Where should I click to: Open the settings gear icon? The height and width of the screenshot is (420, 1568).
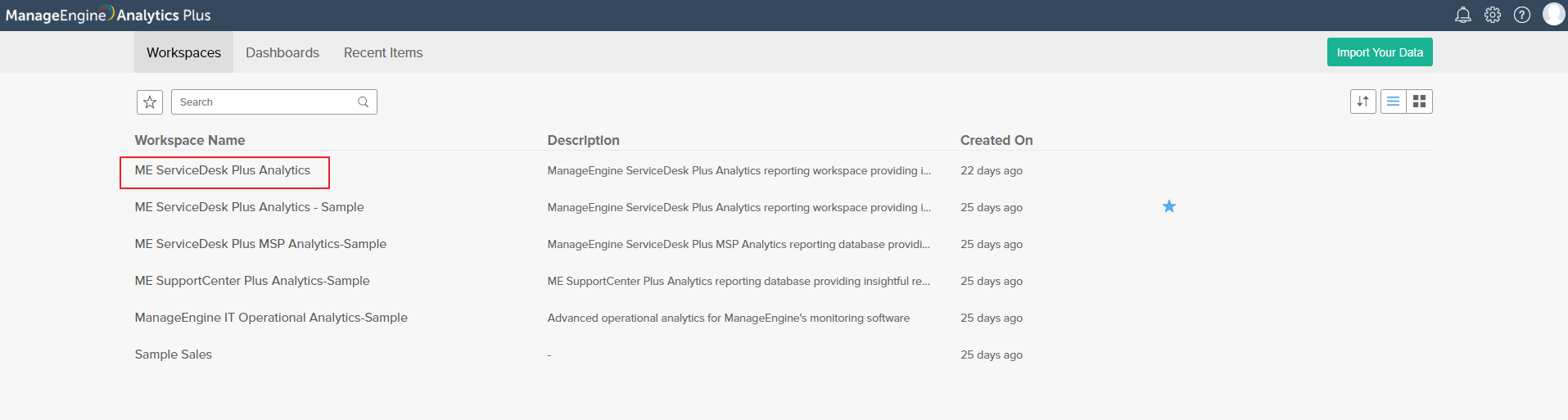pos(1493,15)
